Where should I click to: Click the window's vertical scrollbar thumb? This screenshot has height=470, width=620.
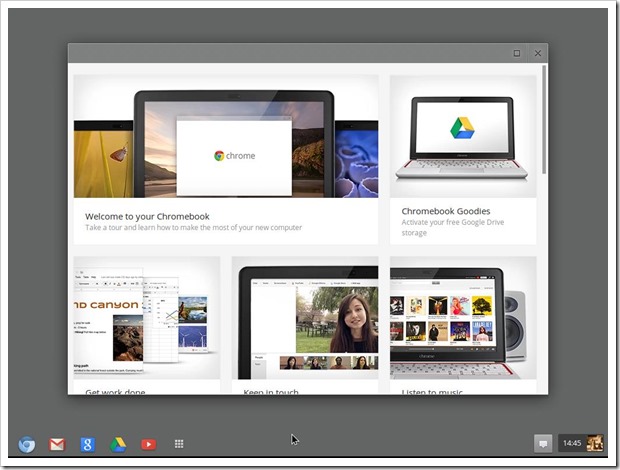tap(544, 119)
